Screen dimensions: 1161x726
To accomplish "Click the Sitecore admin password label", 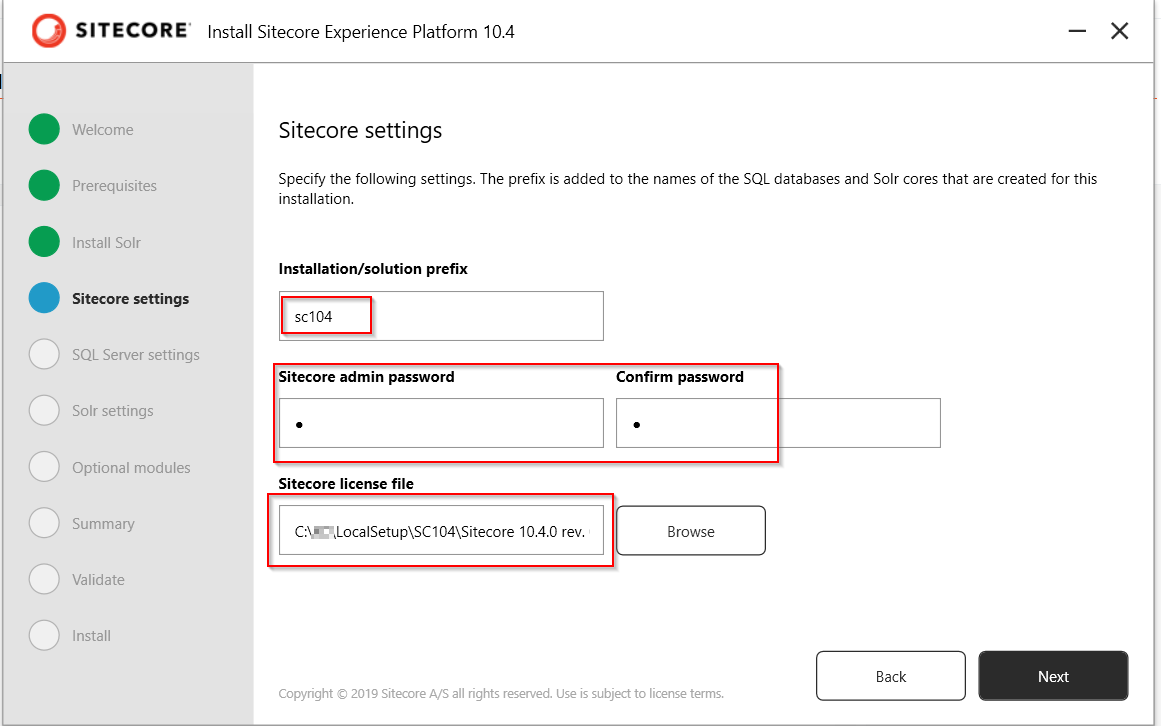I will 367,377.
